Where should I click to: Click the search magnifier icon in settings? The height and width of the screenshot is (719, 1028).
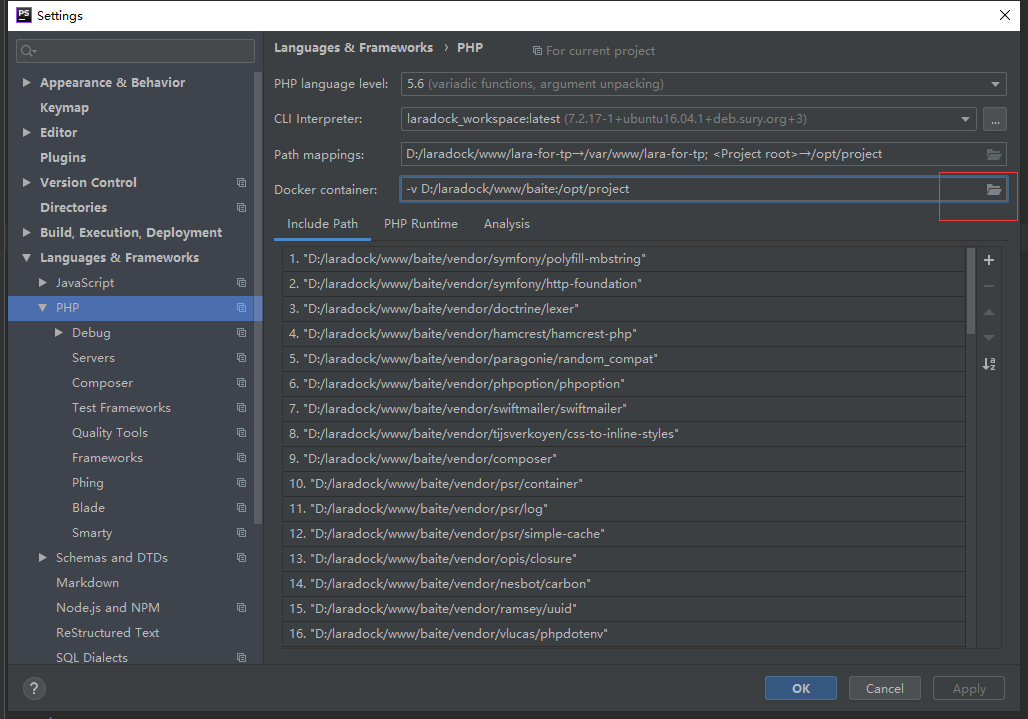(28, 51)
